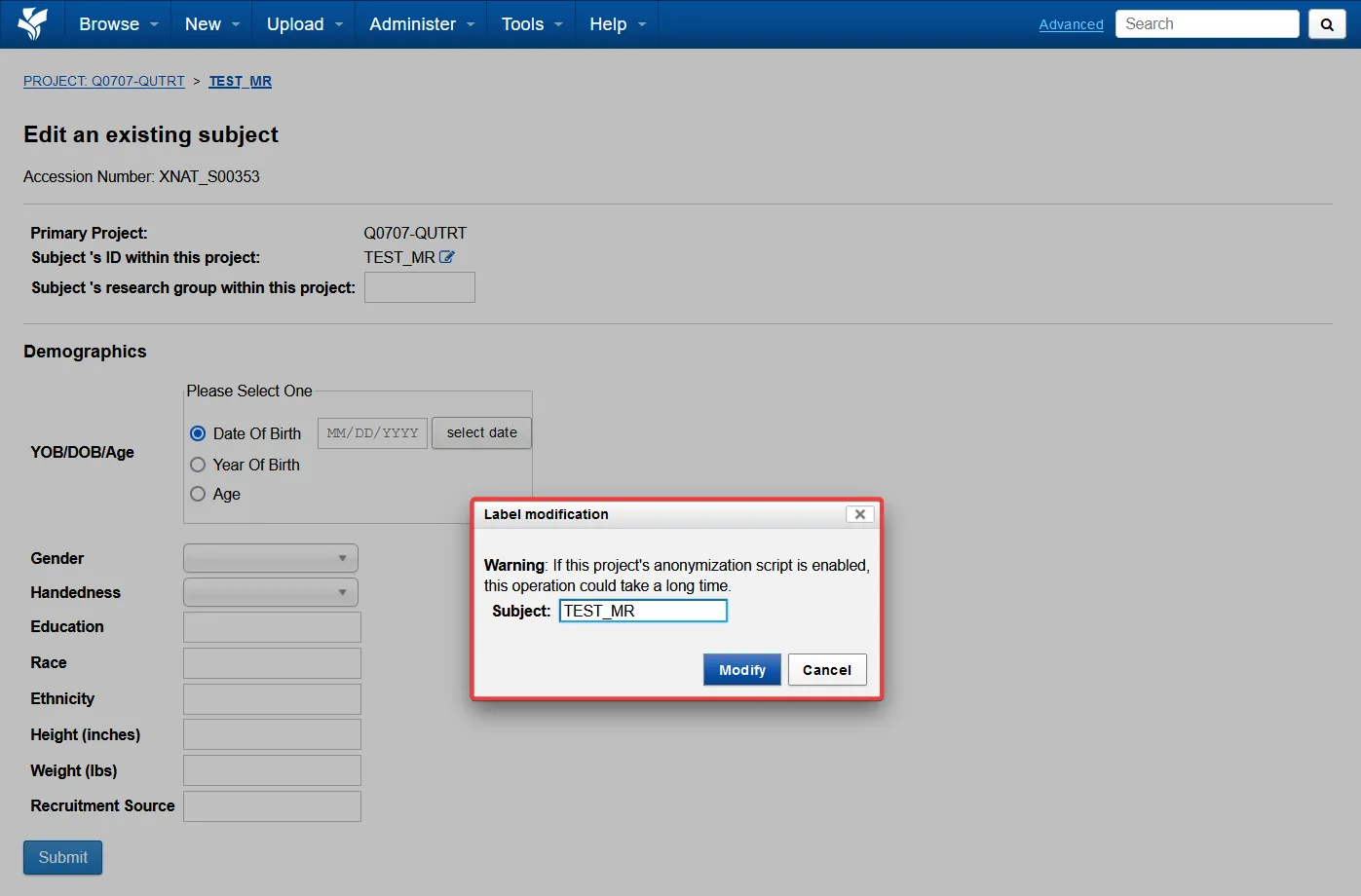Click the Ethnicity input field
The image size is (1361, 896).
point(272,699)
